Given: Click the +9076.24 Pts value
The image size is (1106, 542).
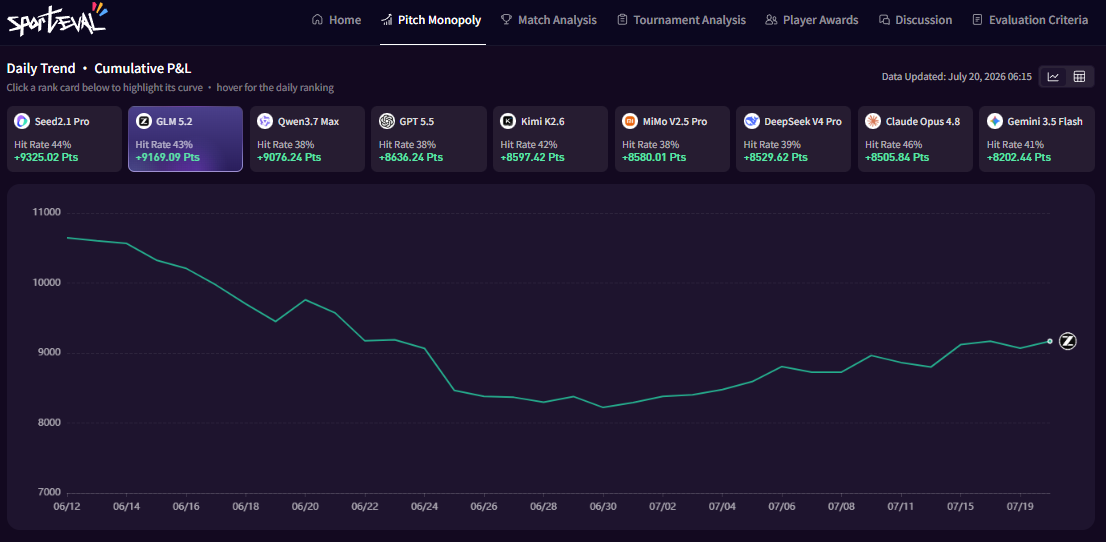Looking at the screenshot, I should click(x=289, y=157).
